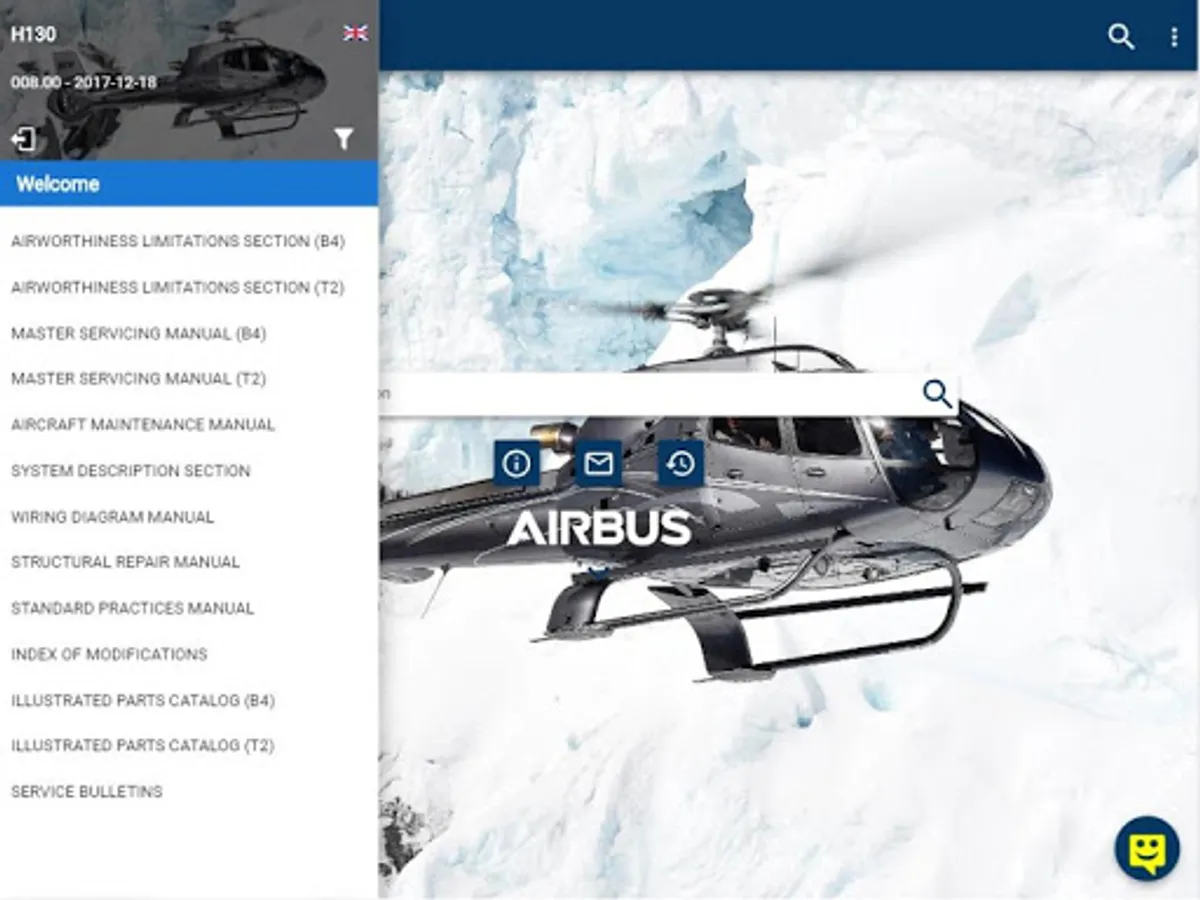Click the information icon button
1200x900 pixels.
tap(516, 464)
